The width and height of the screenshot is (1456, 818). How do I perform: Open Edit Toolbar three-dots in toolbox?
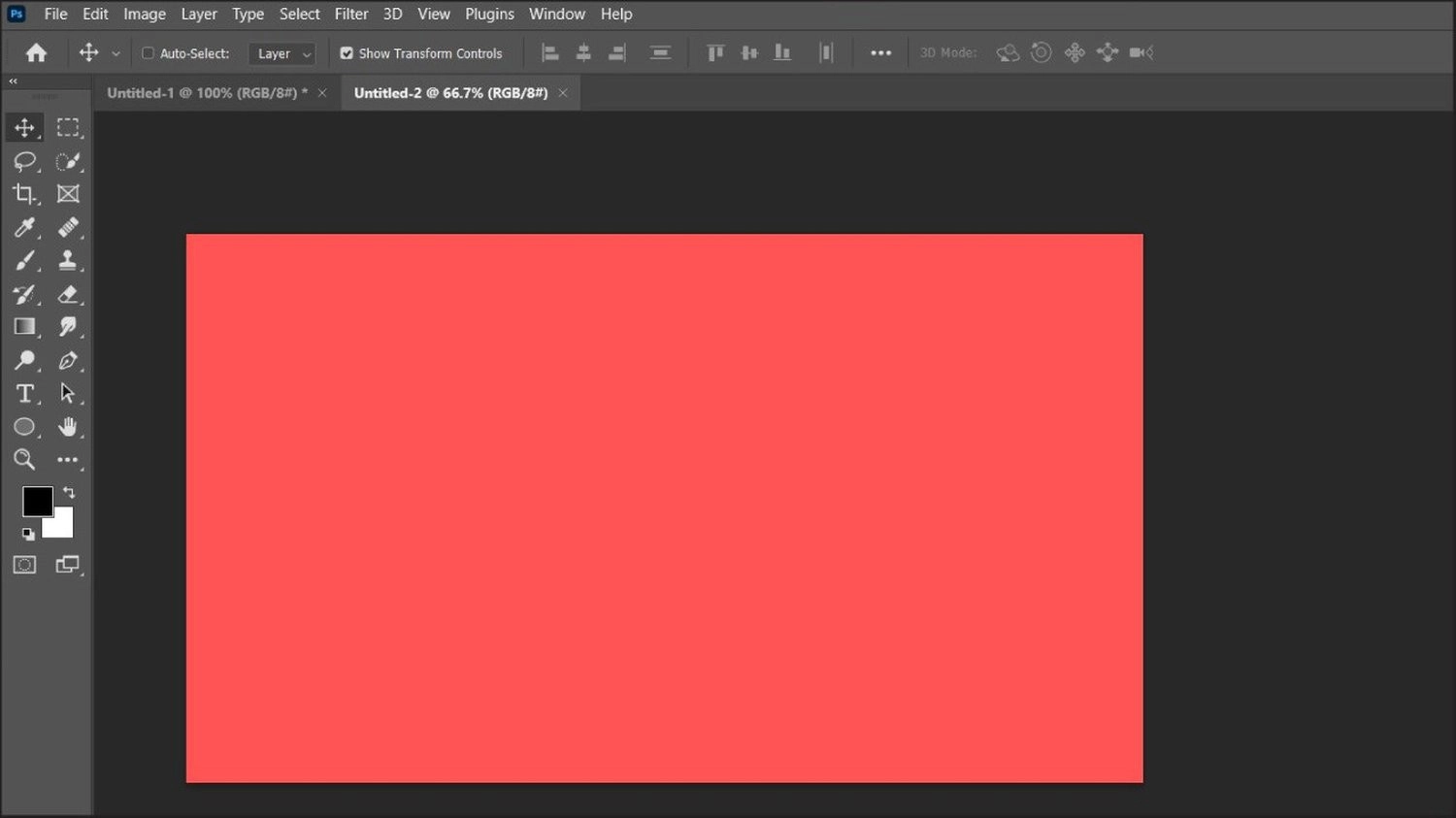pyautogui.click(x=67, y=460)
